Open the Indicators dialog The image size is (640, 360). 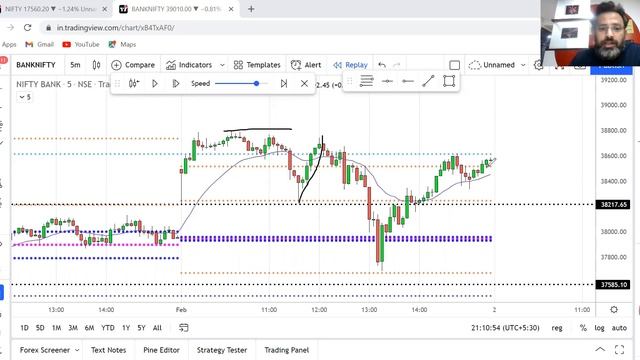pyautogui.click(x=189, y=65)
